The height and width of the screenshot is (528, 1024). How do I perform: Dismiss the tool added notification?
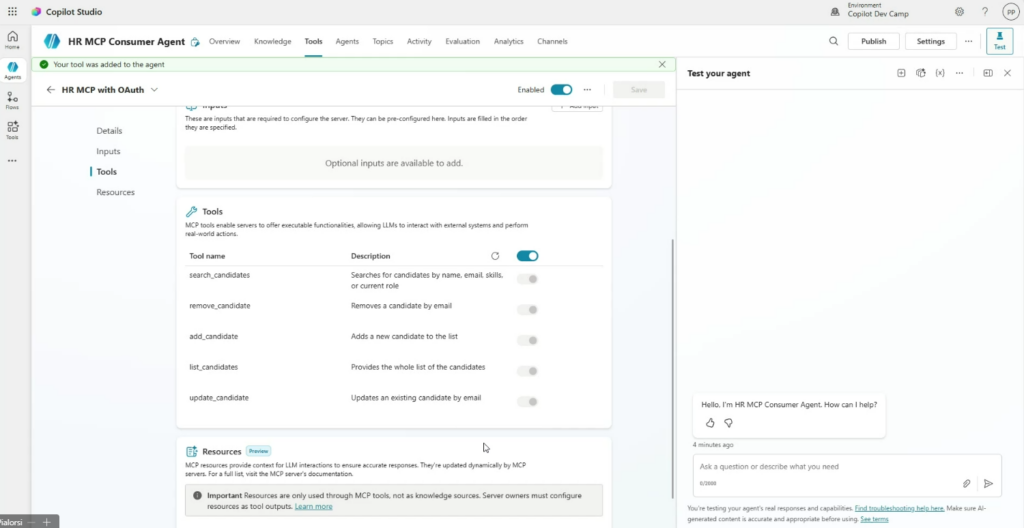pyautogui.click(x=662, y=65)
